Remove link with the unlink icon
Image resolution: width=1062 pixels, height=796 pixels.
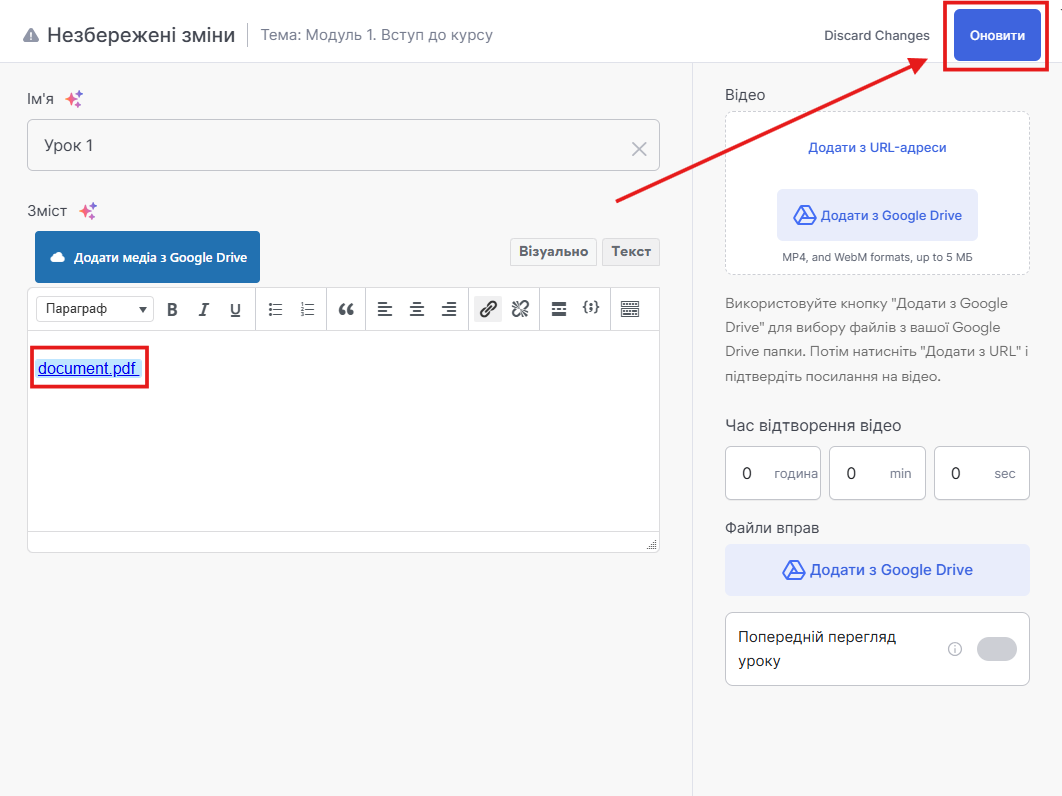(x=520, y=310)
